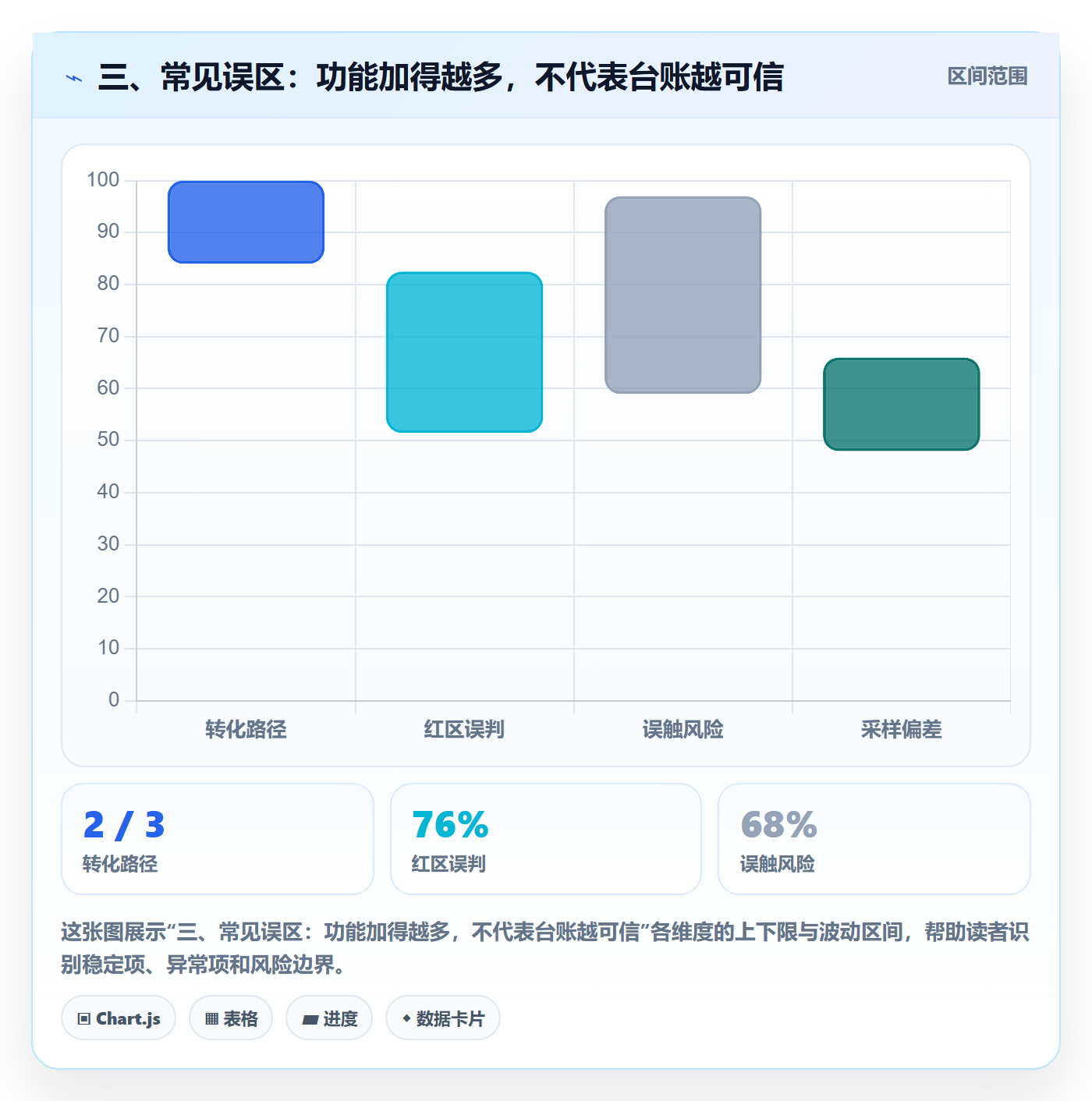Select the 表格 tag chip

(x=231, y=1018)
